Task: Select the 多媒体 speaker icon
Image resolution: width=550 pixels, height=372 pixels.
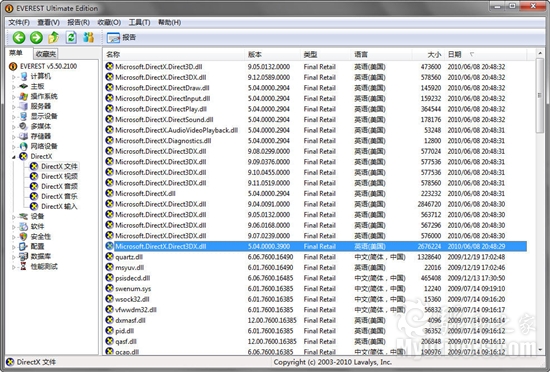Action: (x=24, y=126)
